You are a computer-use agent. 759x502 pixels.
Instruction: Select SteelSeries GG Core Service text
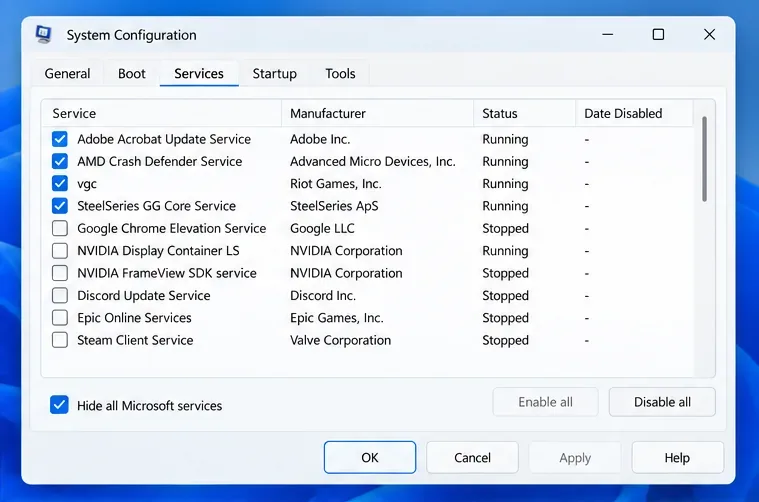tap(156, 206)
